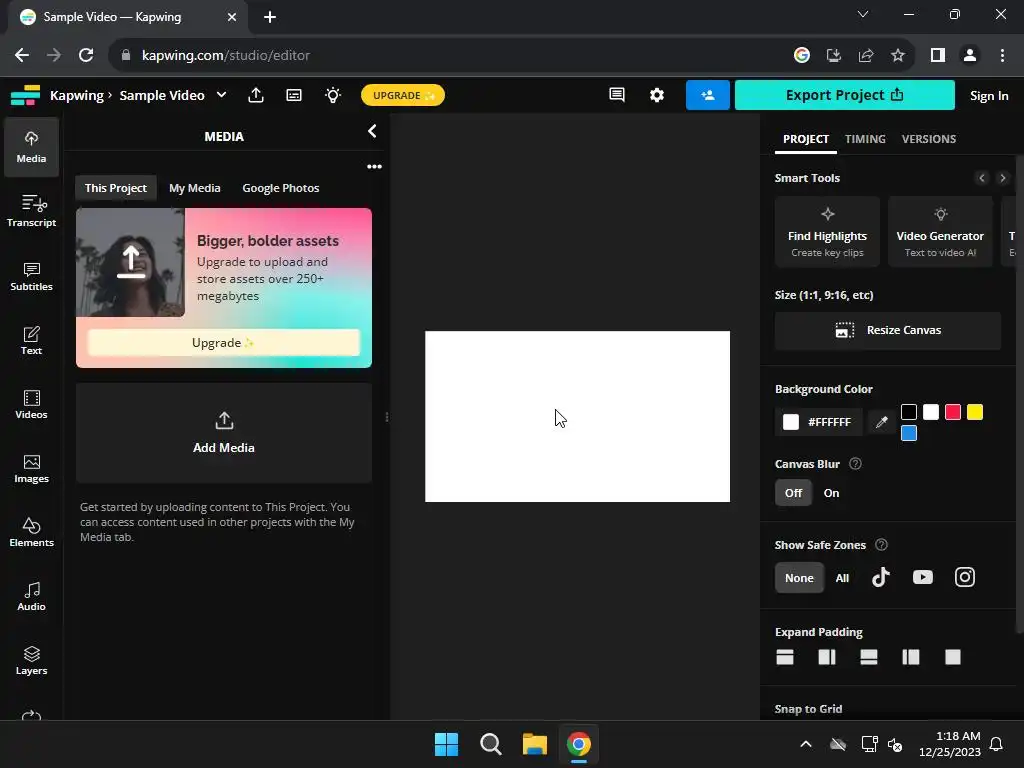Image resolution: width=1024 pixels, height=768 pixels.
Task: Open the Subtitles panel
Action: 31,276
